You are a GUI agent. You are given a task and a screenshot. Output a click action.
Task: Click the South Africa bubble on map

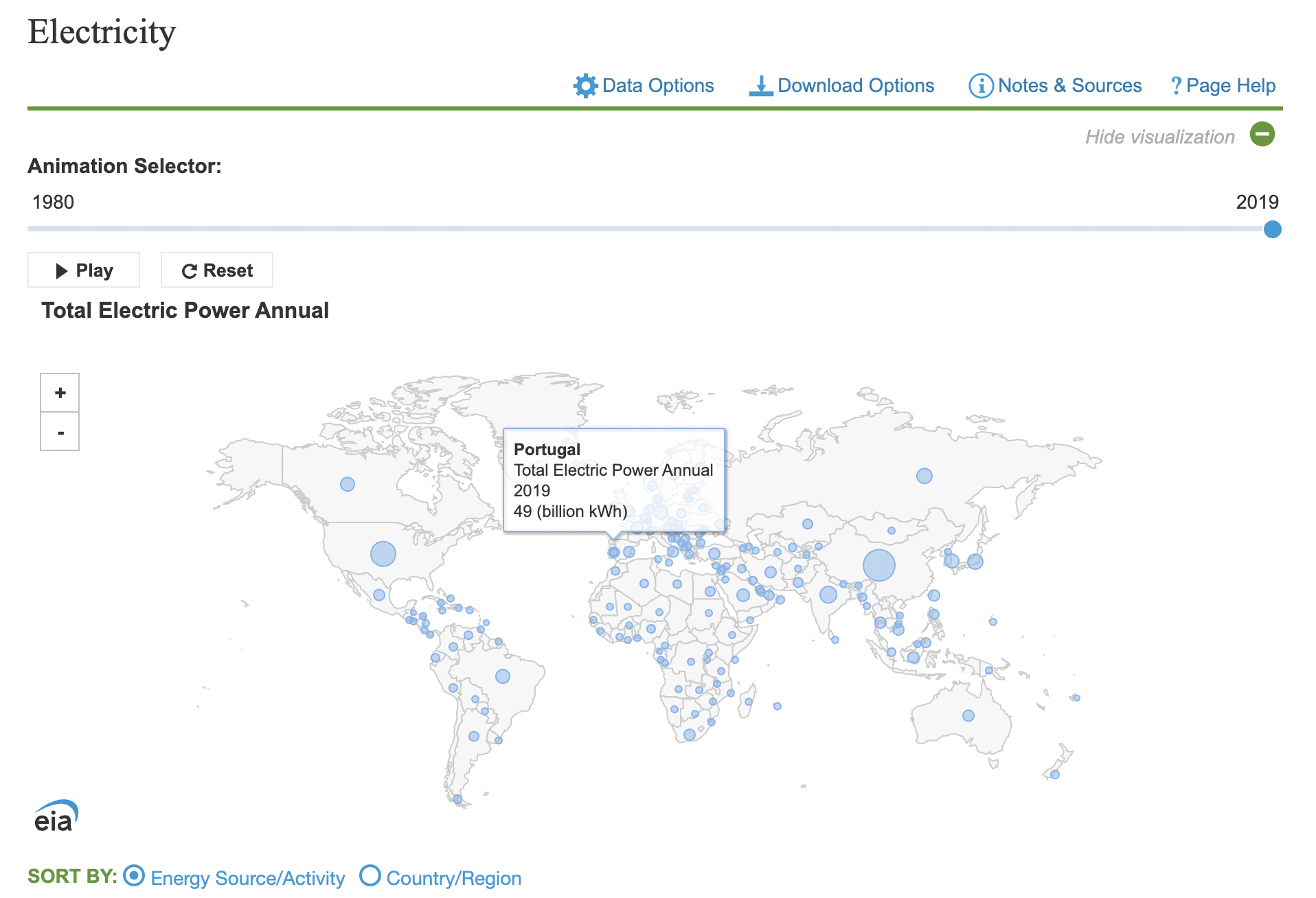(690, 735)
